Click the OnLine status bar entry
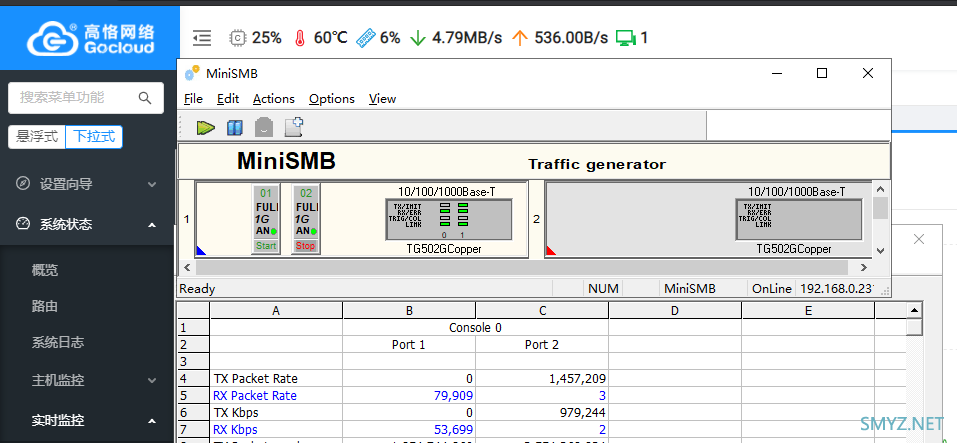957x443 pixels. (772, 289)
